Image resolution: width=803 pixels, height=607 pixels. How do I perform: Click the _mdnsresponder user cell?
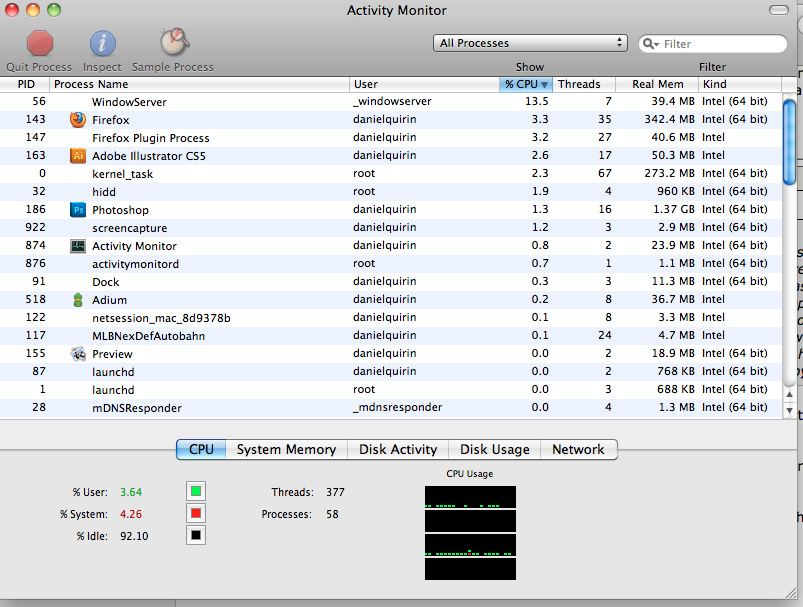[397, 408]
